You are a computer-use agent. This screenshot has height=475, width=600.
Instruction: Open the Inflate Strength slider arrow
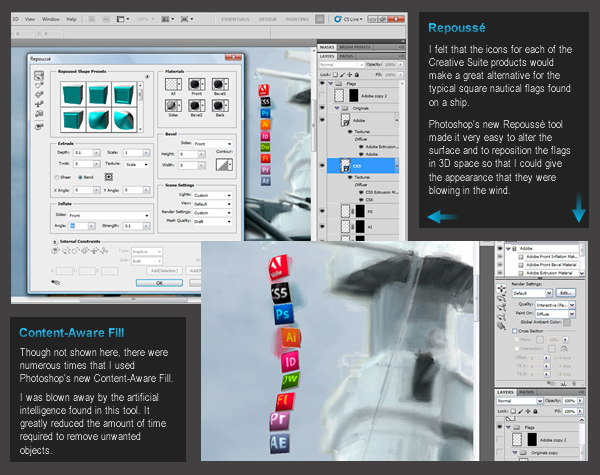point(146,226)
